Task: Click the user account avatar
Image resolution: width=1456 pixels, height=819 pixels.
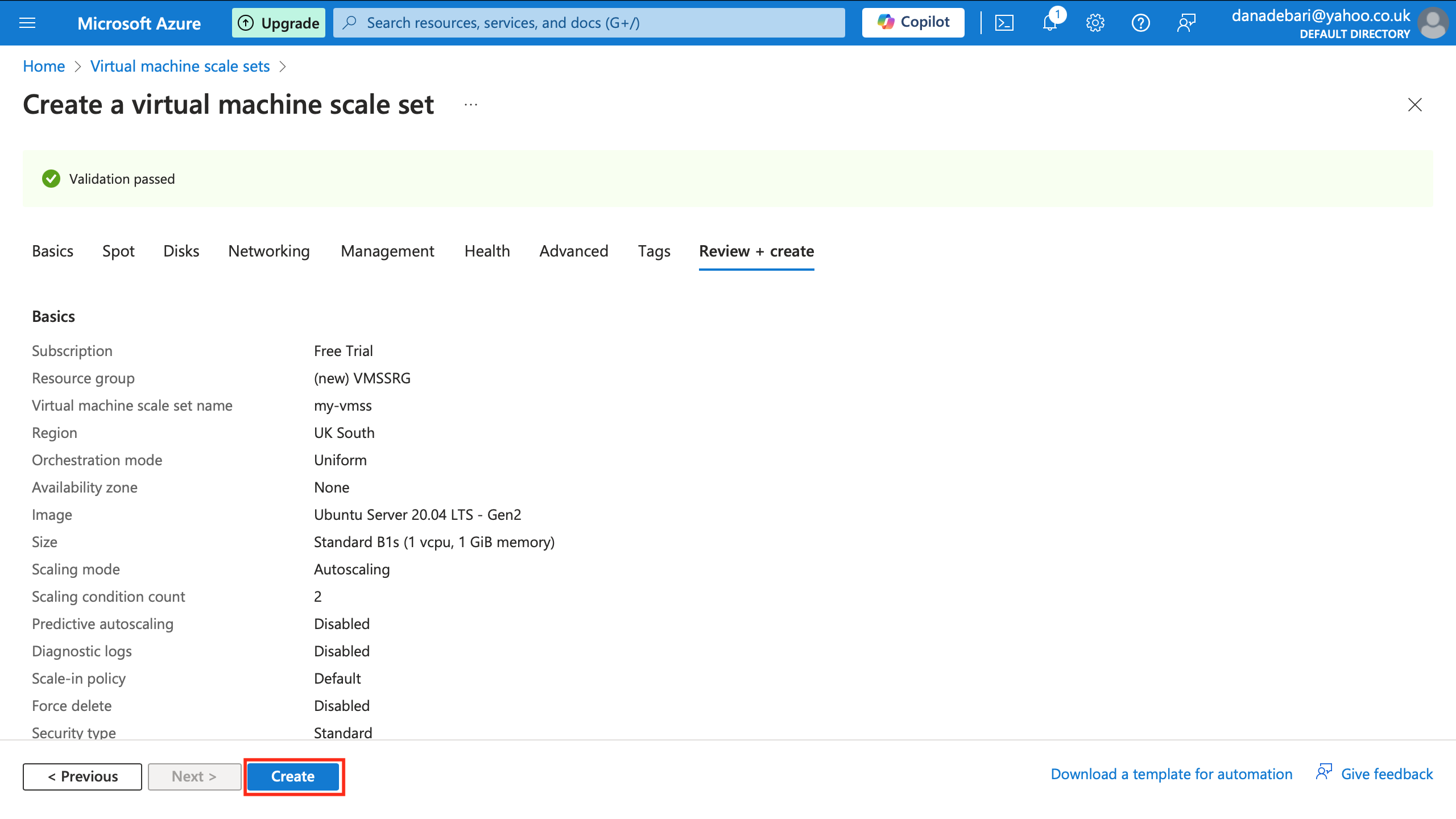Action: [x=1433, y=23]
